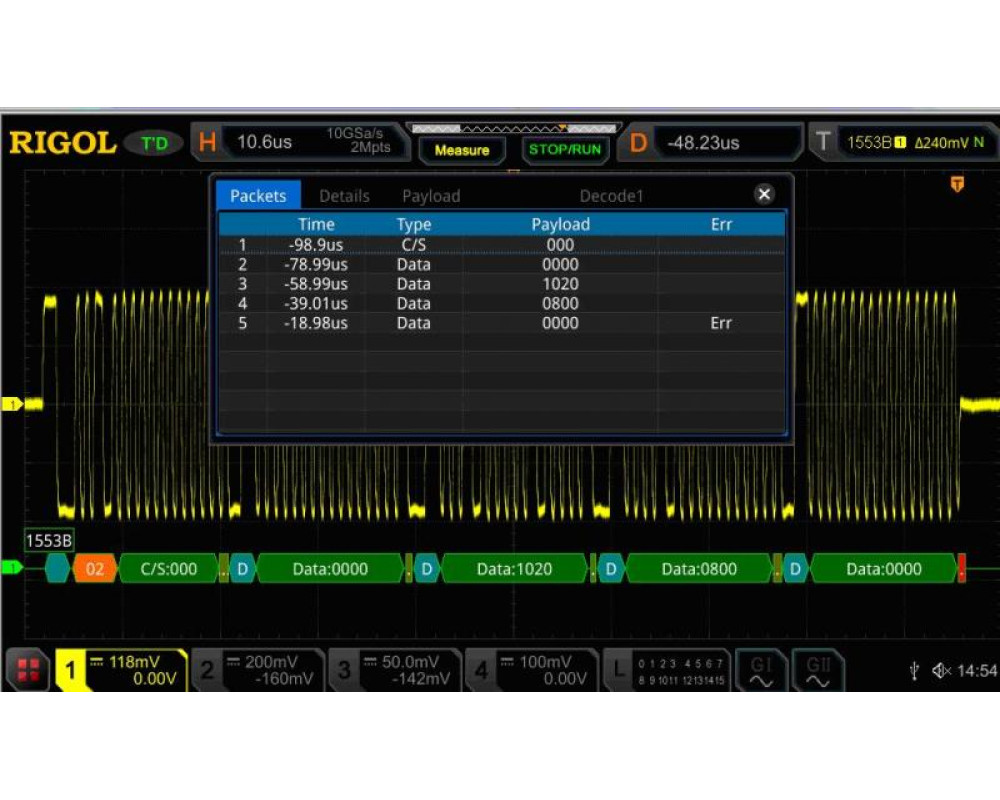1000x800 pixels.
Task: Click the T'D trigger status badge
Action: [154, 143]
